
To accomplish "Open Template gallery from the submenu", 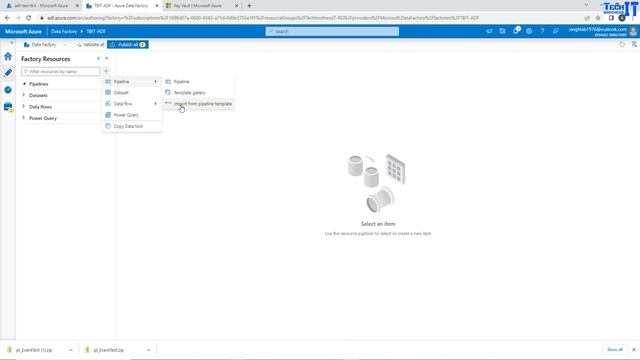I will tap(199, 93).
